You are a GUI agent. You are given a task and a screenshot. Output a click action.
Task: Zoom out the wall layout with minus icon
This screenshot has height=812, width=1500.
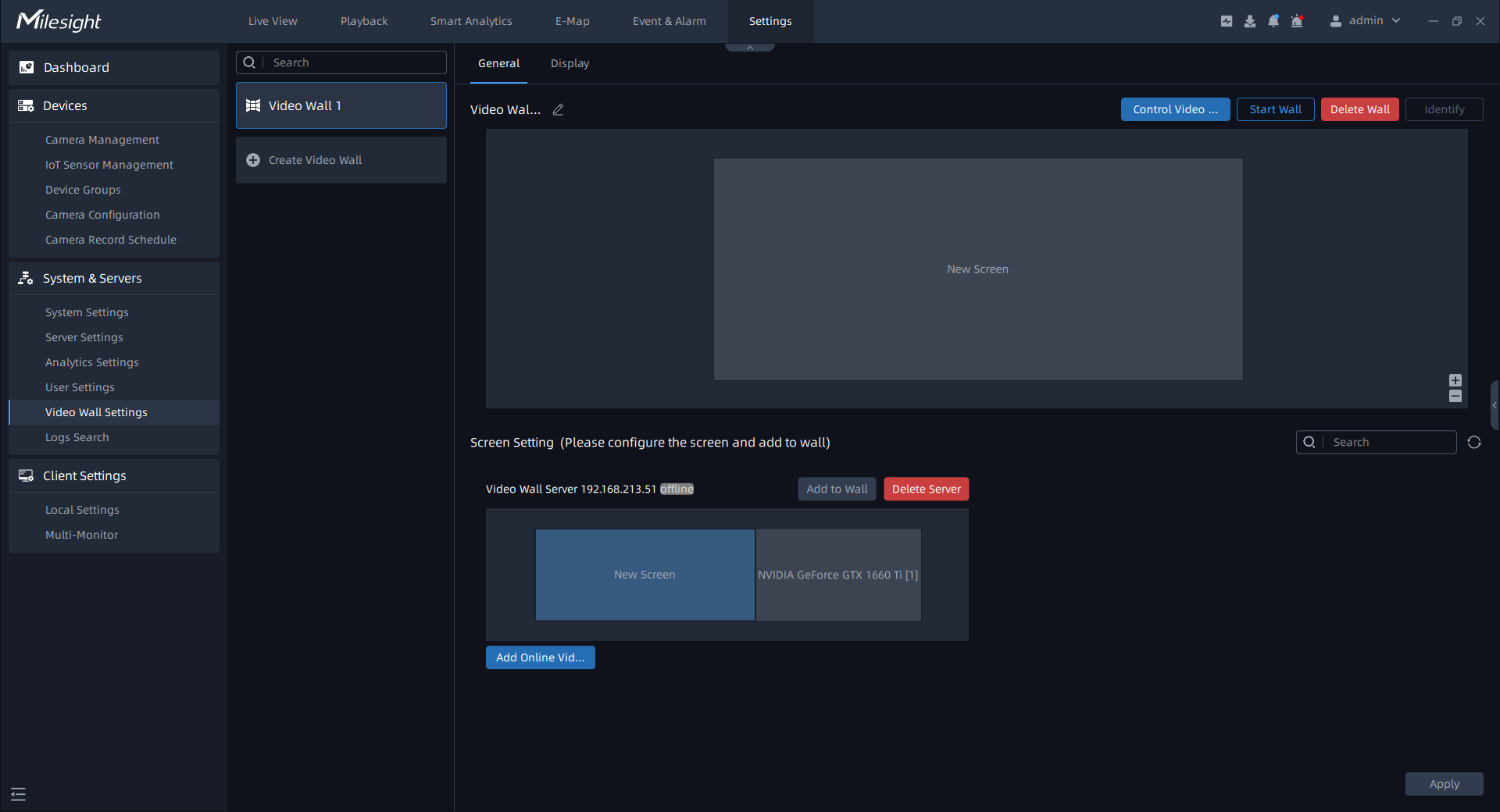[1455, 397]
